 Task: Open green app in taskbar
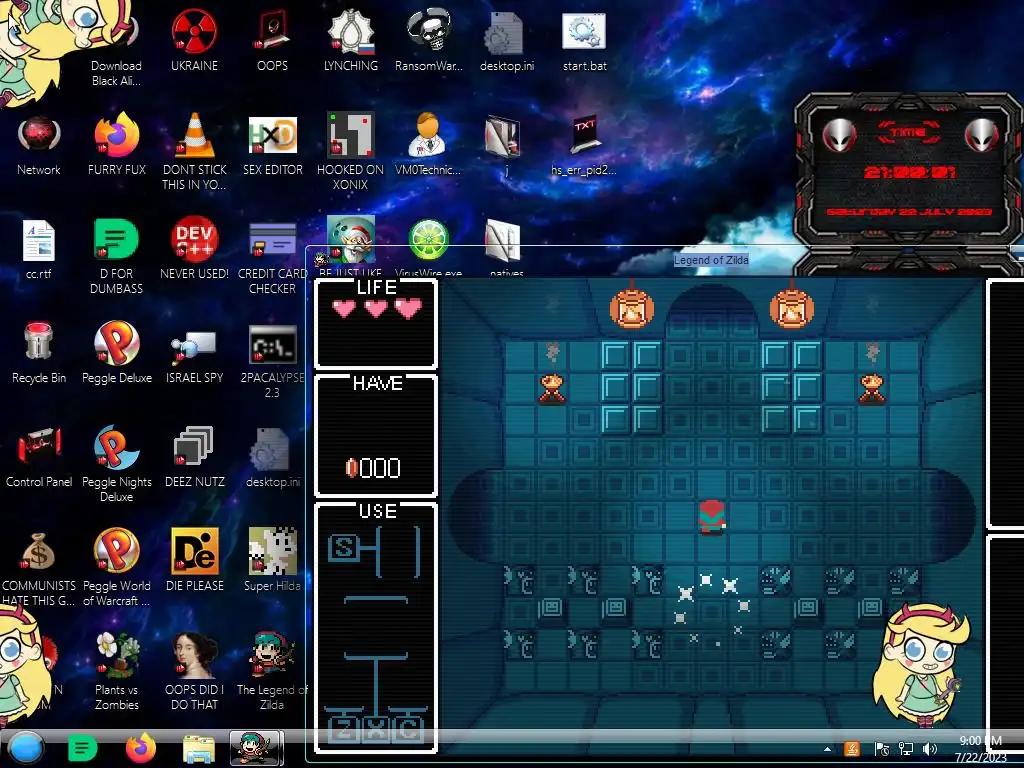[82, 748]
